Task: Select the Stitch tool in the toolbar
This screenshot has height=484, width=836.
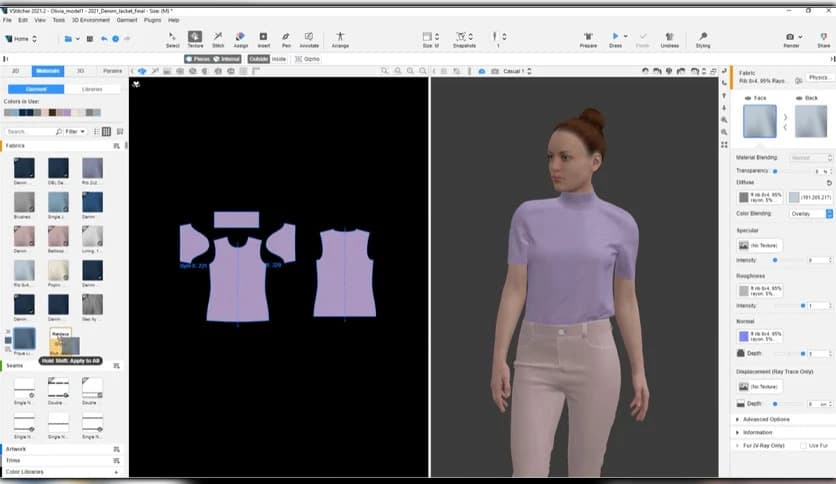Action: [x=217, y=38]
